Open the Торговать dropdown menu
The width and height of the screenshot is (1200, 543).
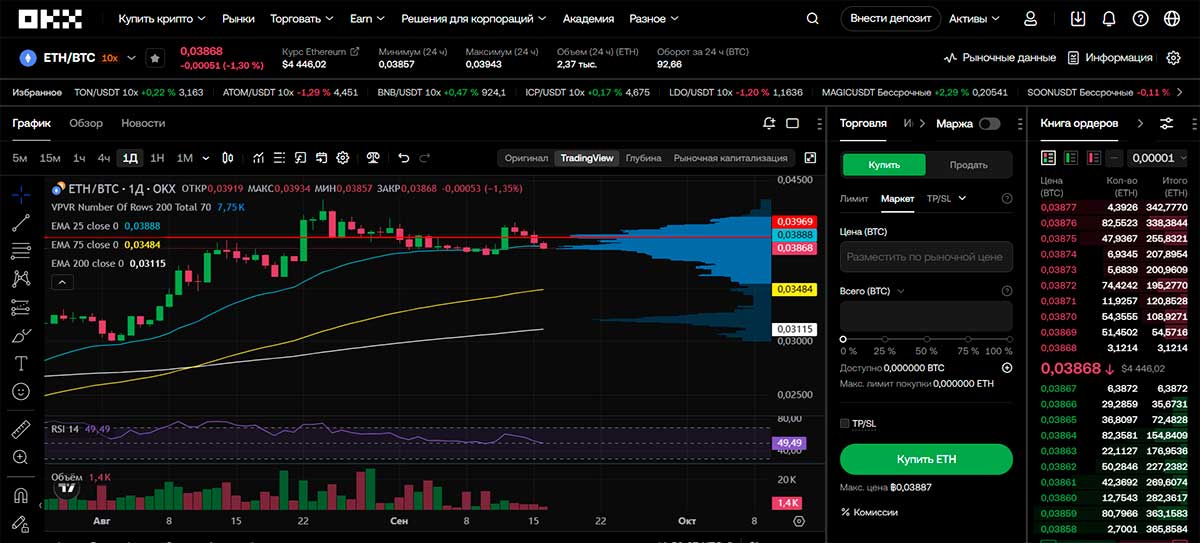(302, 19)
